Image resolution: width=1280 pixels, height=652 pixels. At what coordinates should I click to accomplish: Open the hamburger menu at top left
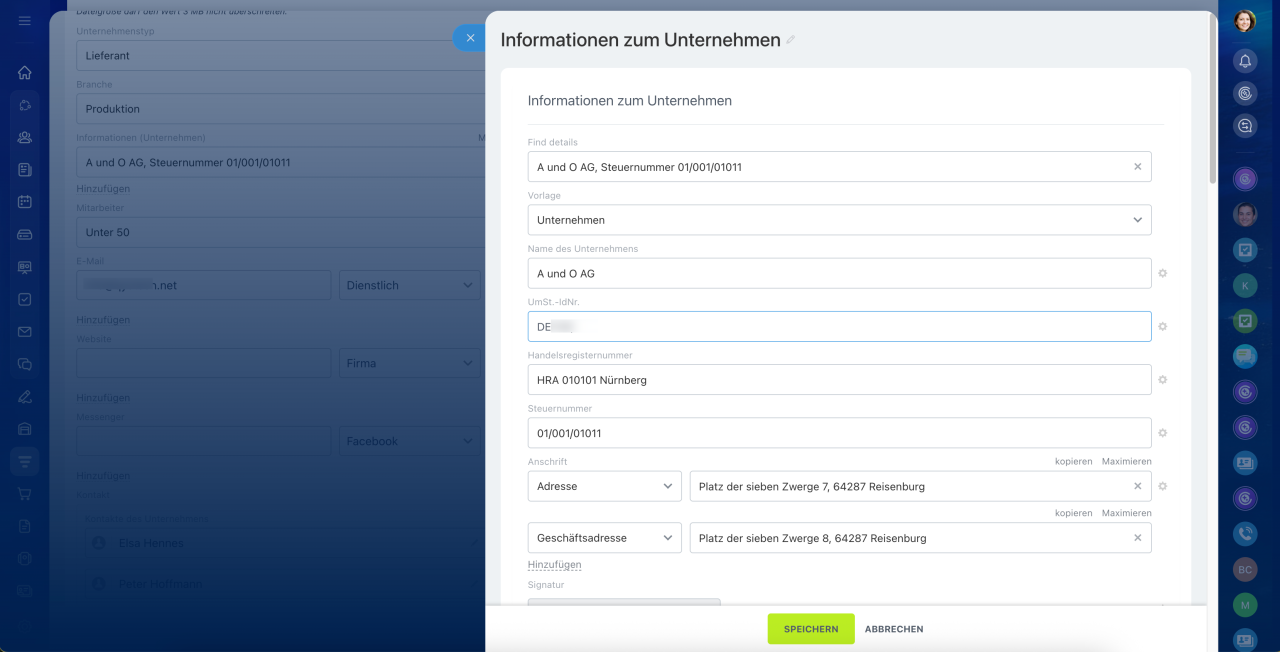click(x=25, y=21)
